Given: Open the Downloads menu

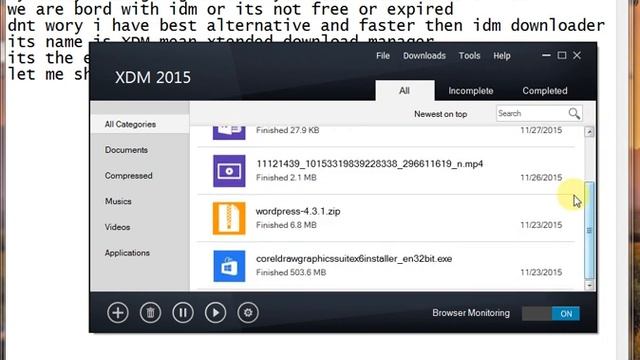Looking at the screenshot, I should click(x=424, y=56).
